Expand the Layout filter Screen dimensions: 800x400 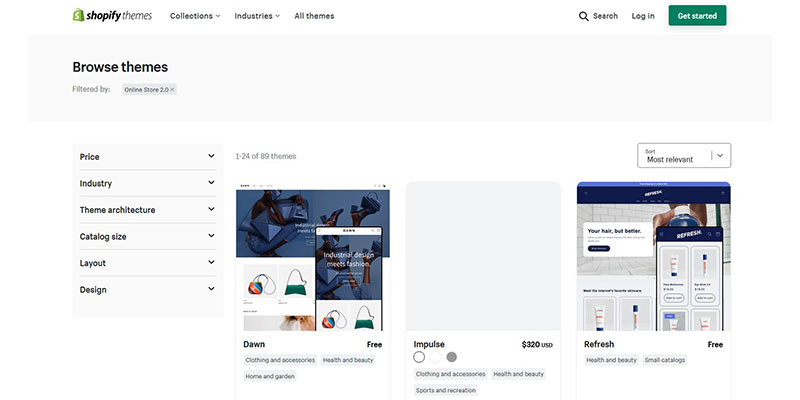click(x=147, y=263)
